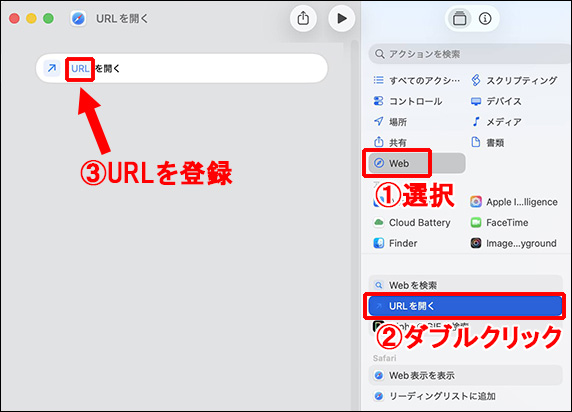Choose the リーディングリストに追加 action

coord(465,396)
